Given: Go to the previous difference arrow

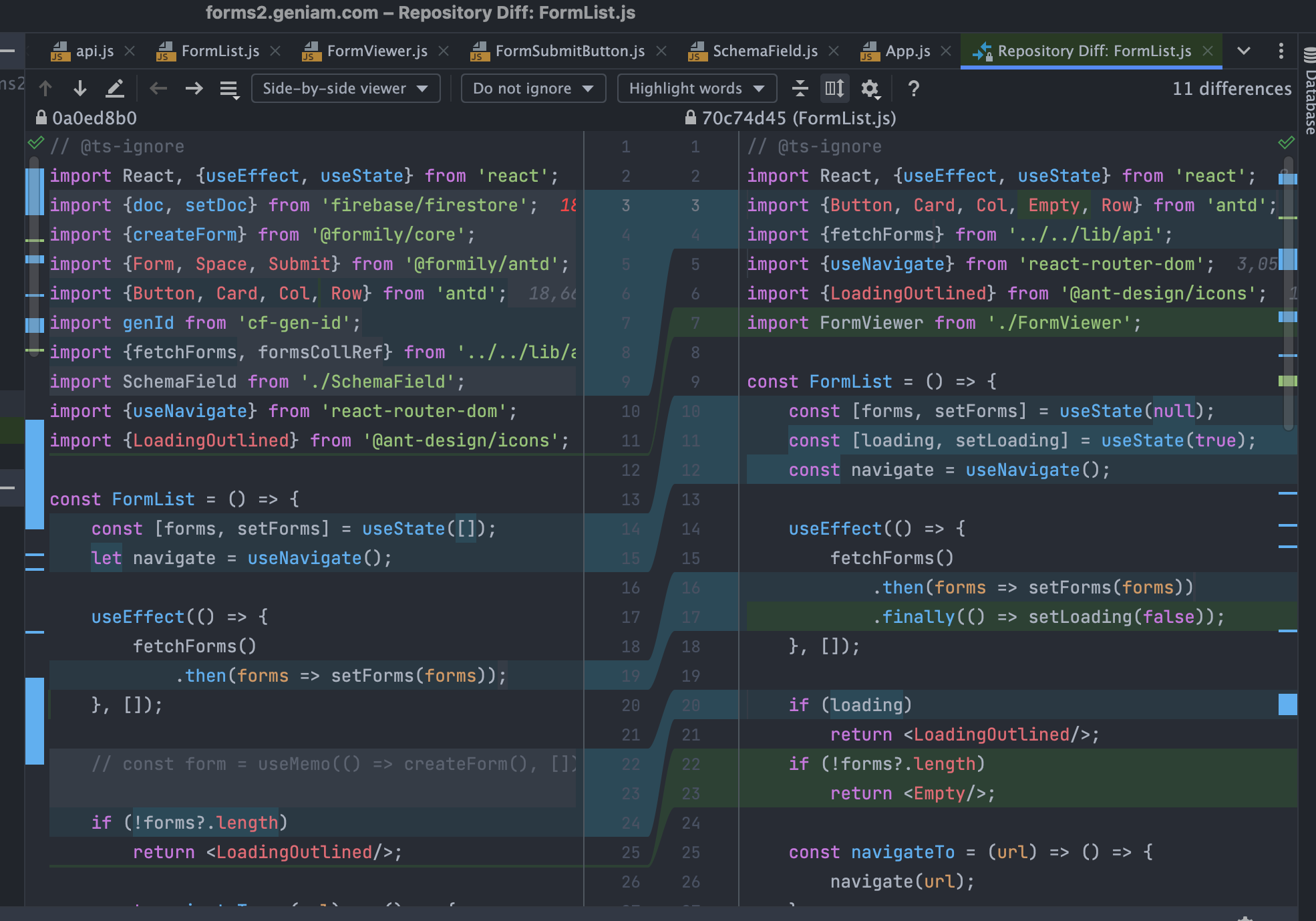Looking at the screenshot, I should coord(45,88).
